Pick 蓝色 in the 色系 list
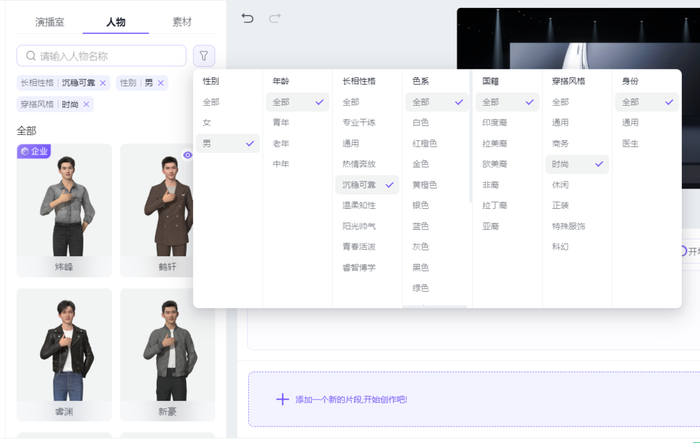 tap(421, 226)
